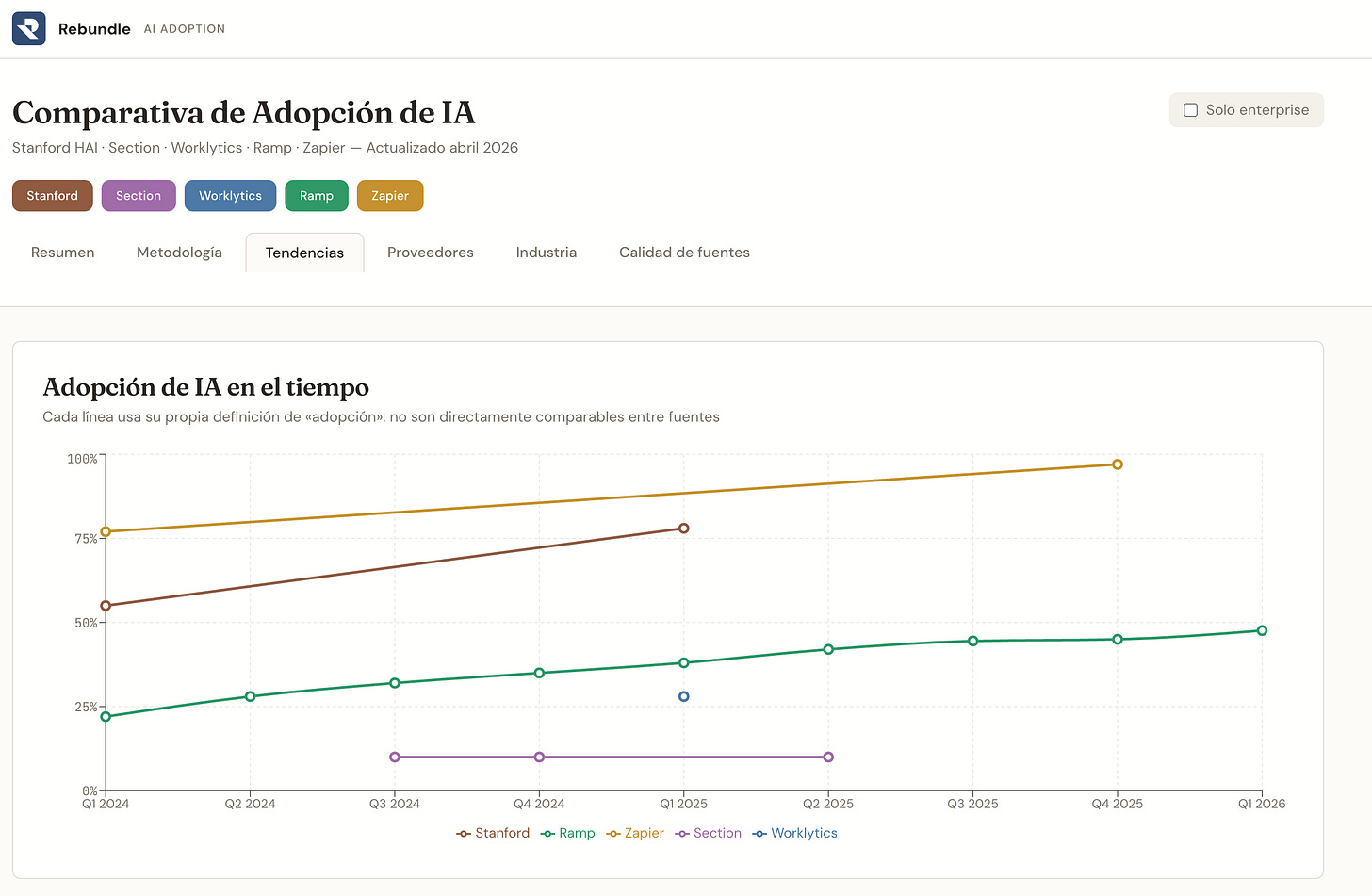1372x896 pixels.
Task: Click the 'Q4 2025' axis label
Action: (1118, 805)
